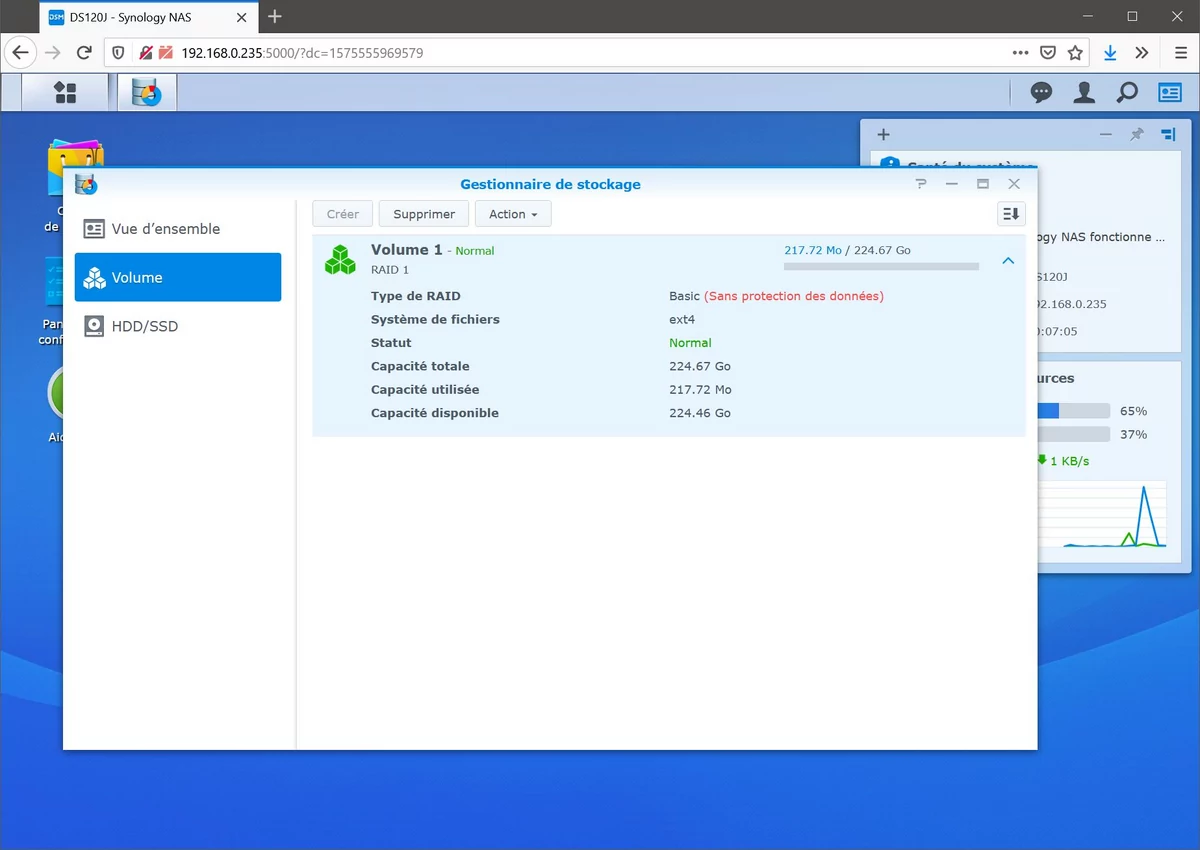The image size is (1200, 850).
Task: Open the Action dropdown
Action: (x=513, y=214)
